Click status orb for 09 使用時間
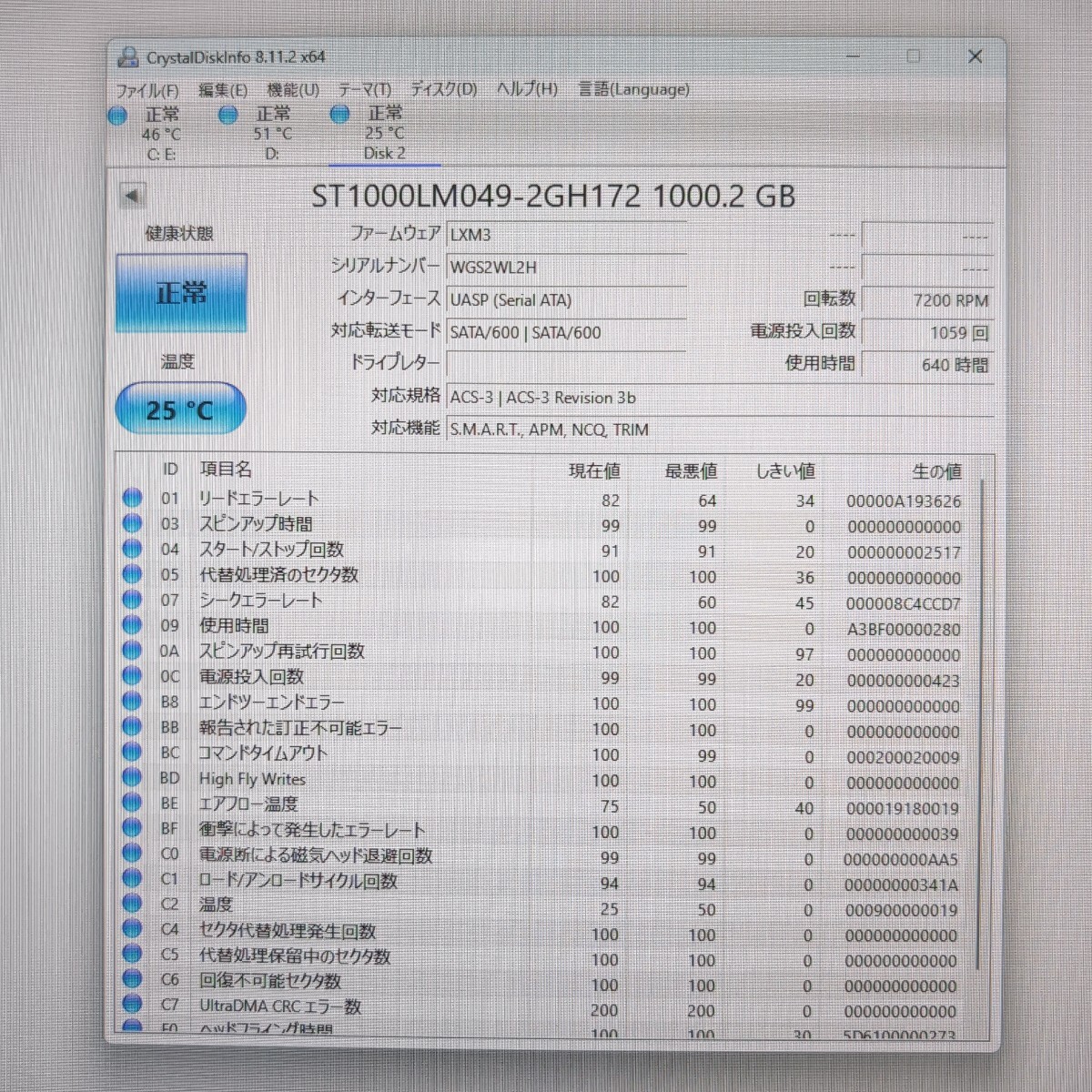This screenshot has width=1092, height=1092. click(132, 625)
